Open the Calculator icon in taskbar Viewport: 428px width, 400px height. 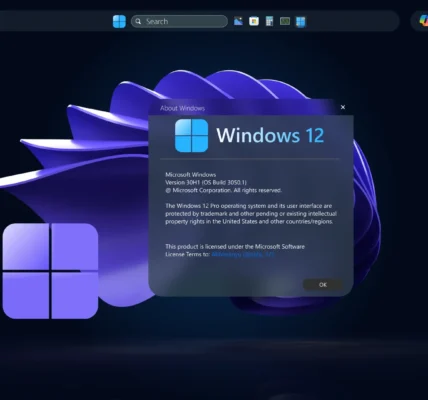coord(269,21)
